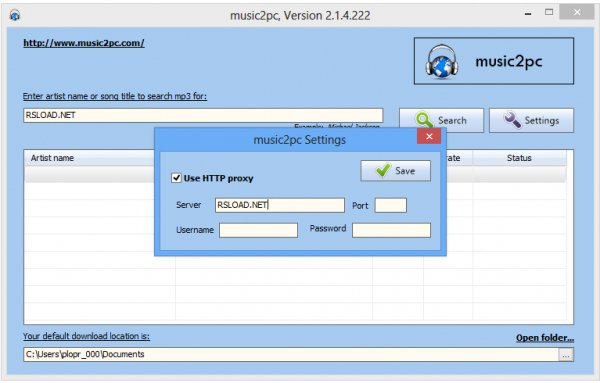Focus the artist or song search field

(x=203, y=115)
